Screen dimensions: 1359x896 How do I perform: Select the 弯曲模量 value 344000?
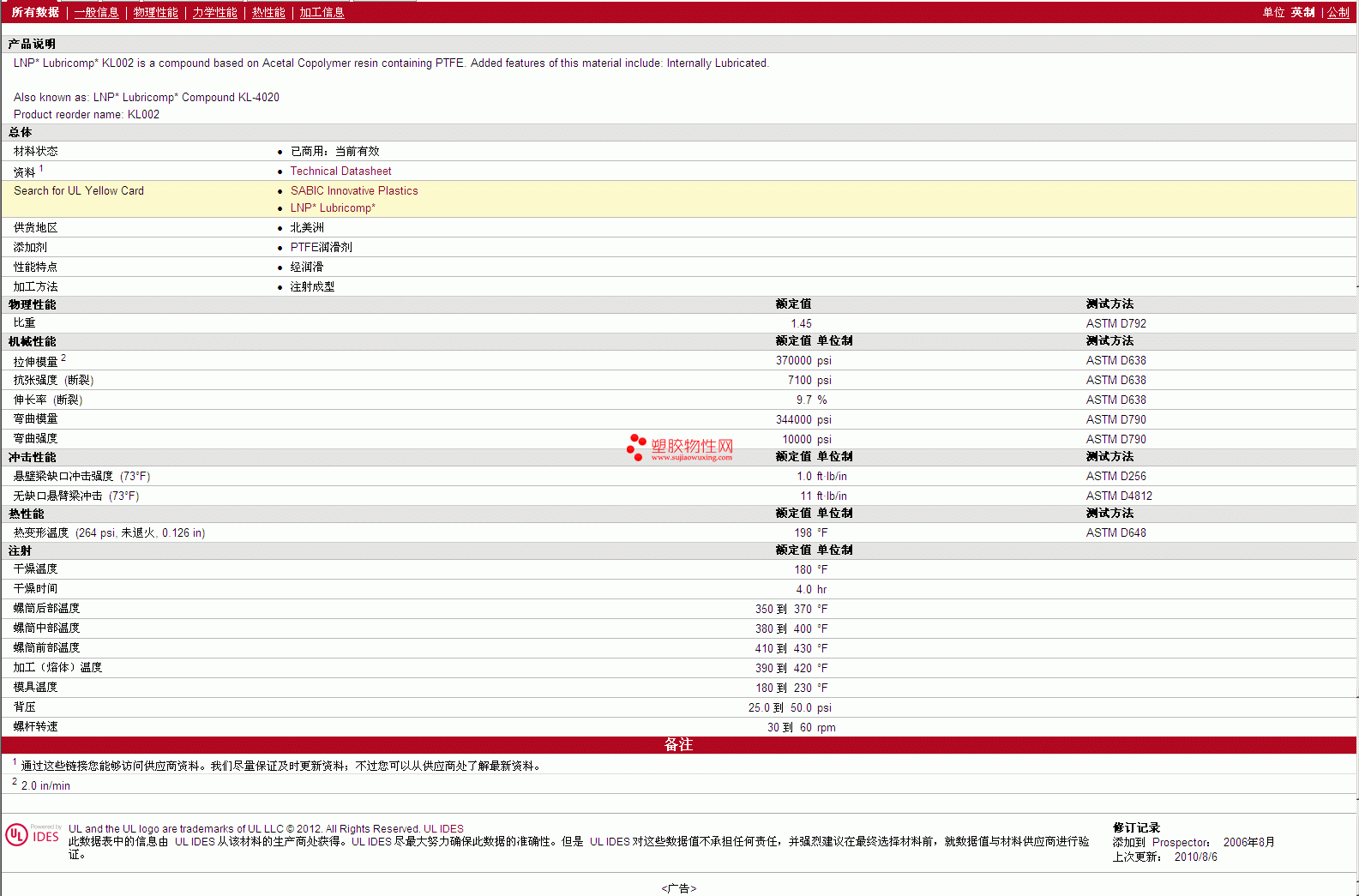pyautogui.click(x=793, y=419)
